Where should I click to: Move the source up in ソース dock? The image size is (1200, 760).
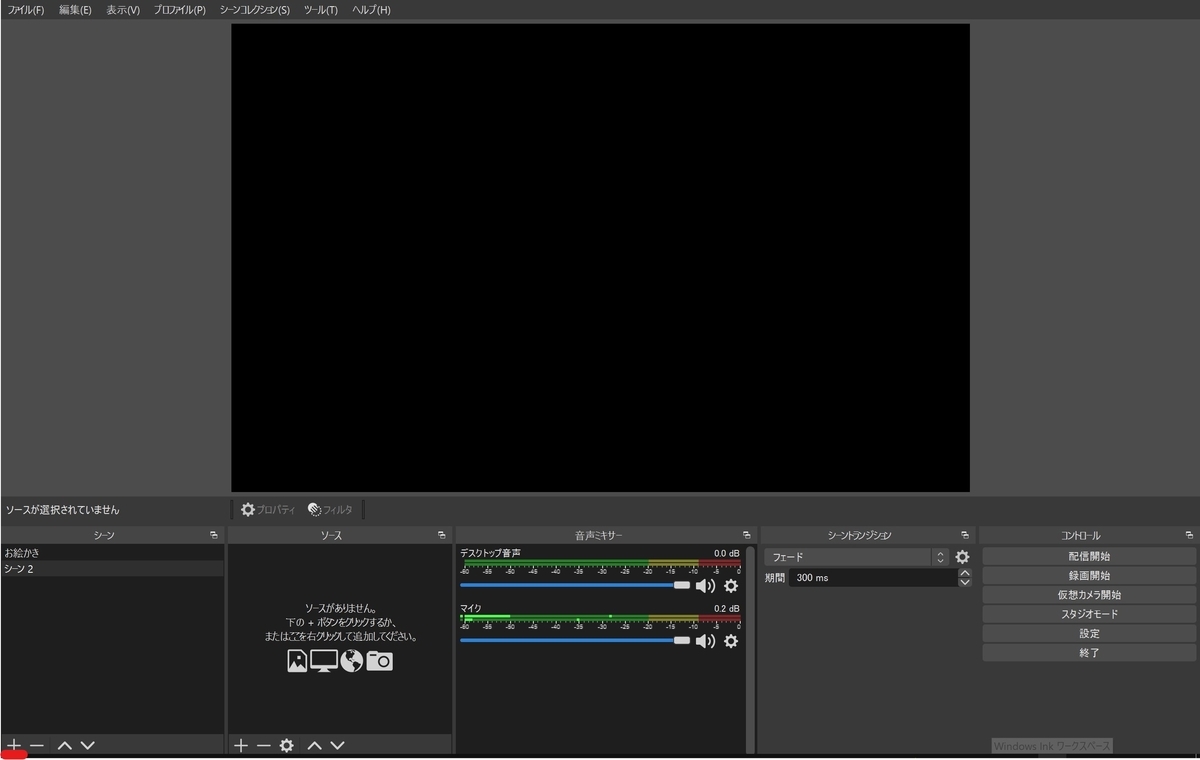315,745
